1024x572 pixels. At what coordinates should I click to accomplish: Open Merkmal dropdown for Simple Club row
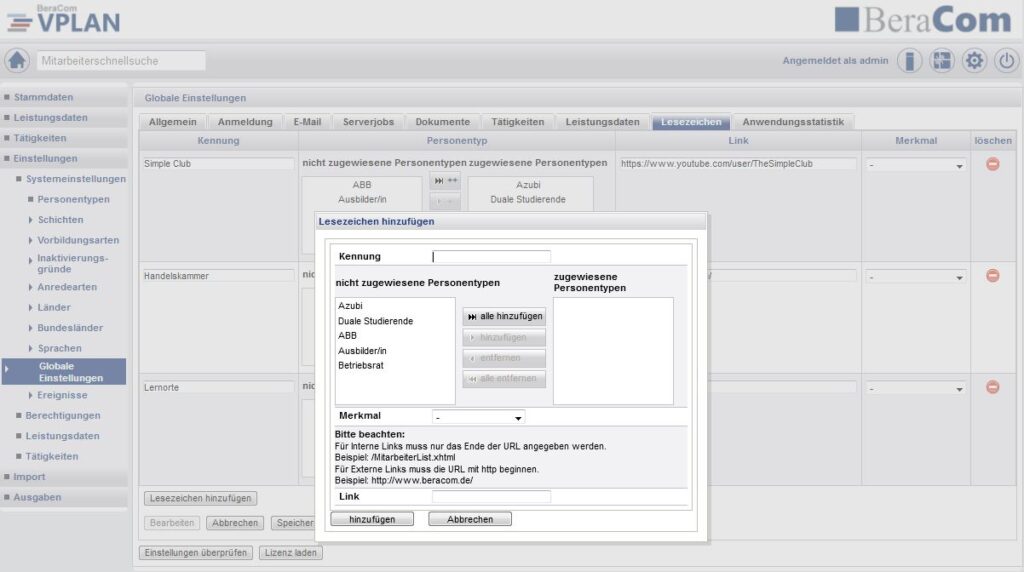click(x=916, y=165)
